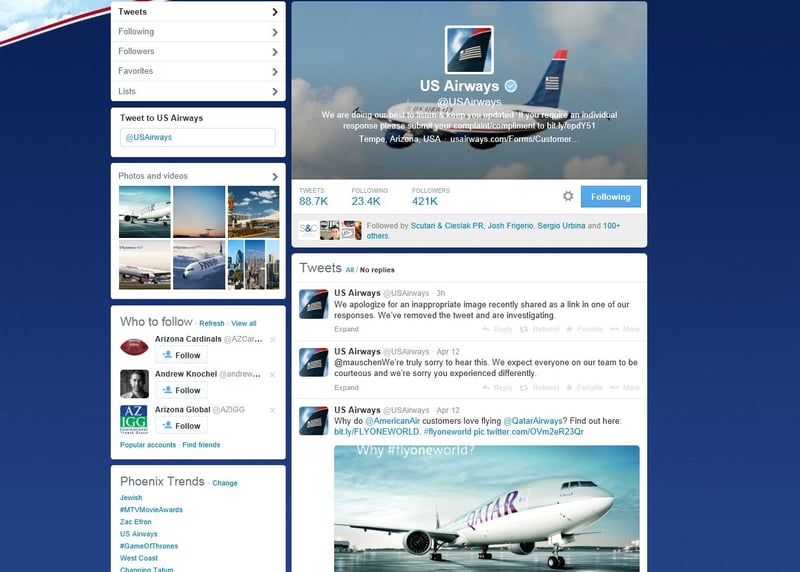Expand the apology tweet from 3h ago
800x572 pixels.
pyautogui.click(x=346, y=329)
